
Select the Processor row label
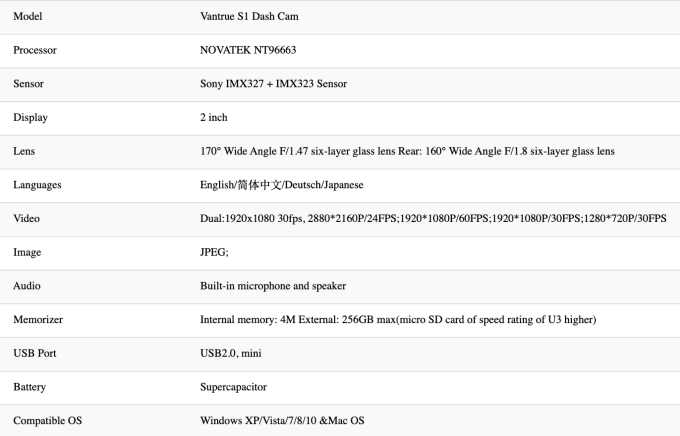point(35,50)
